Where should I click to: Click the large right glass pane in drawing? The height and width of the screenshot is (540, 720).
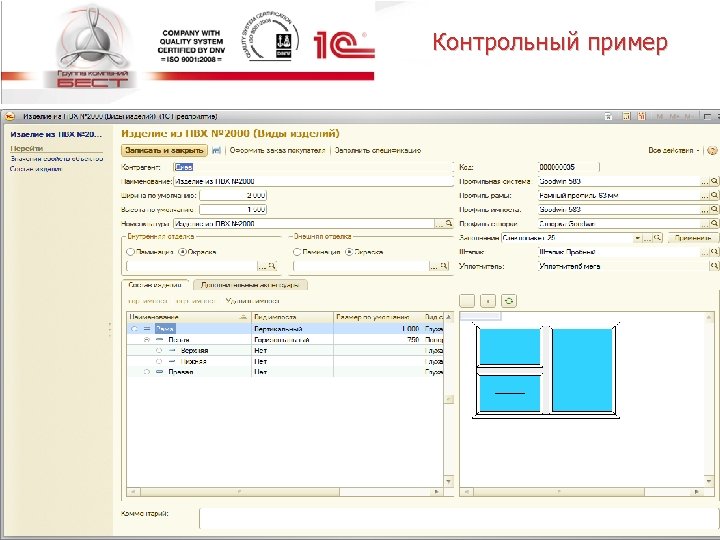tap(582, 370)
